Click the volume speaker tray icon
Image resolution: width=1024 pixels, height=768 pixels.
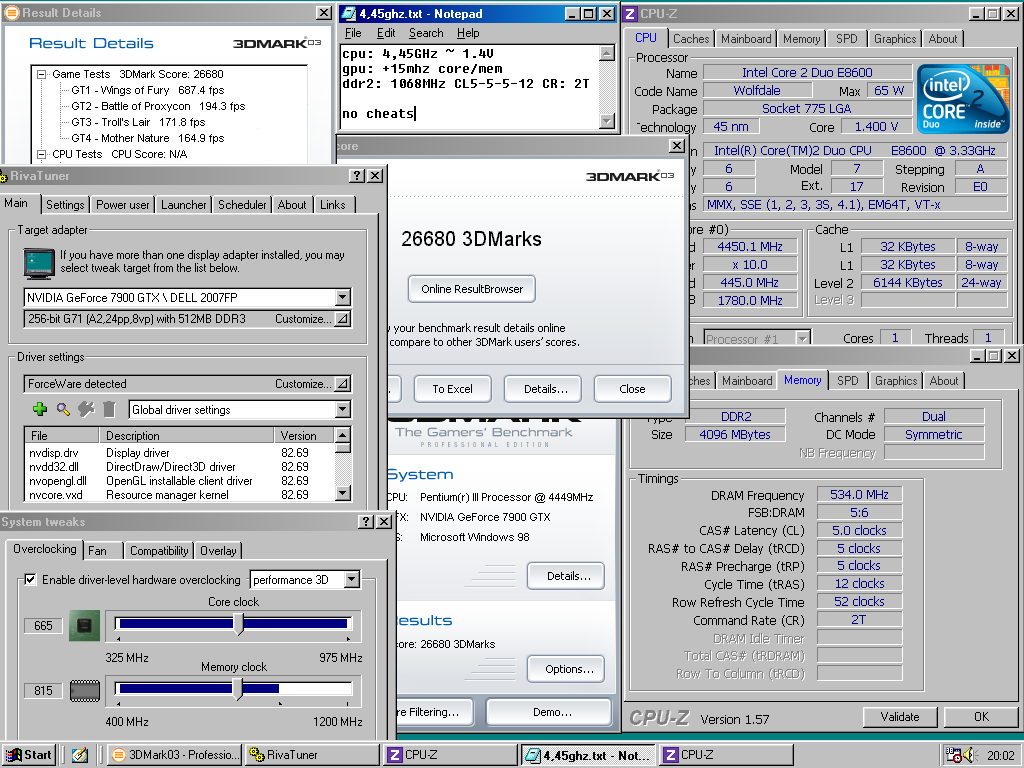[968, 755]
